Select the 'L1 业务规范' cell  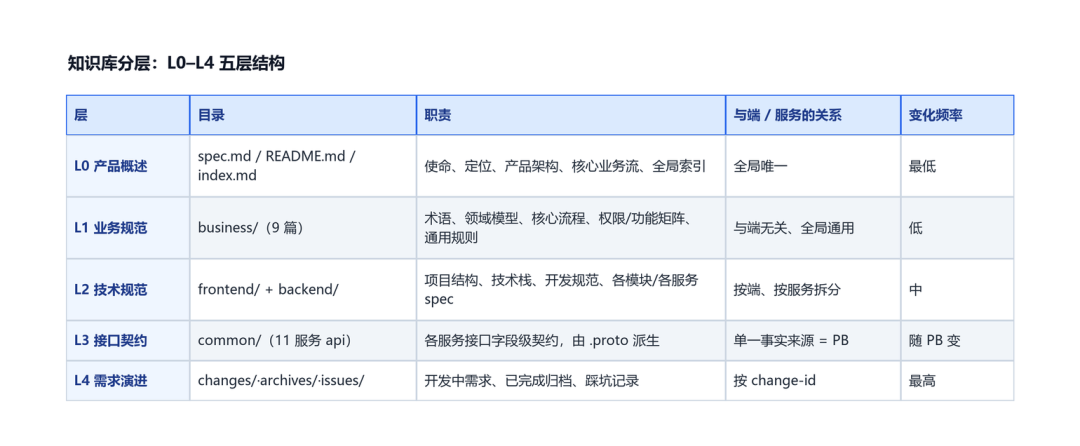tap(128, 229)
